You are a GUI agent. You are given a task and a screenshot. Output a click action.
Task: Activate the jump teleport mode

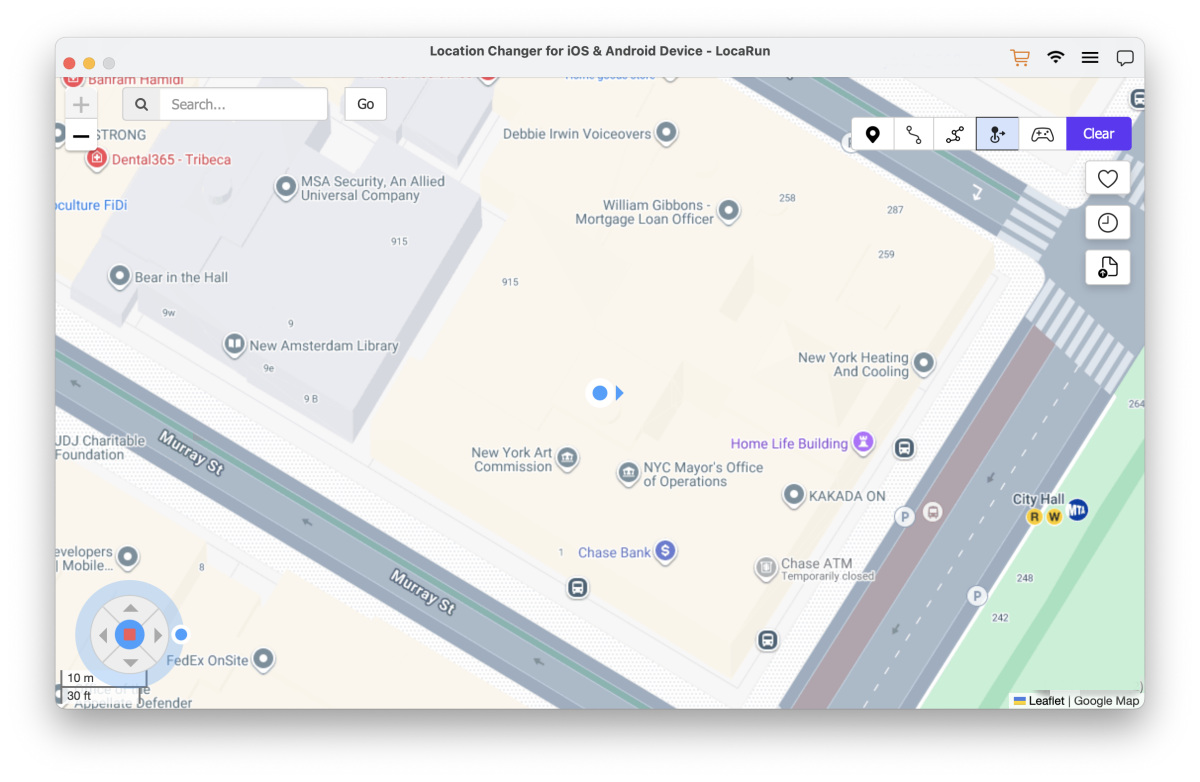click(x=997, y=134)
